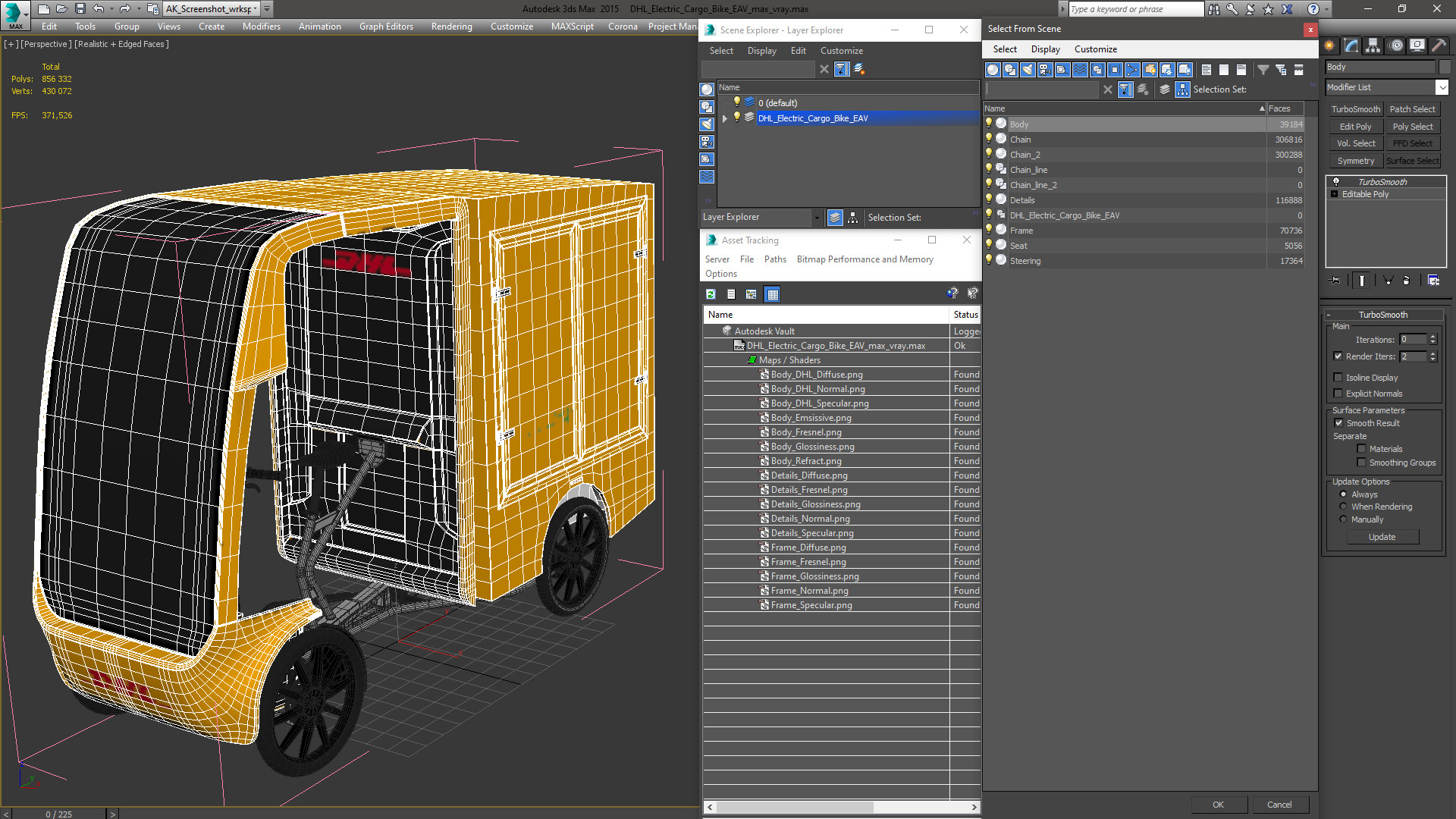The image size is (1456, 819).
Task: Click Refresh icon in Asset Tracking toolbar
Action: point(711,294)
